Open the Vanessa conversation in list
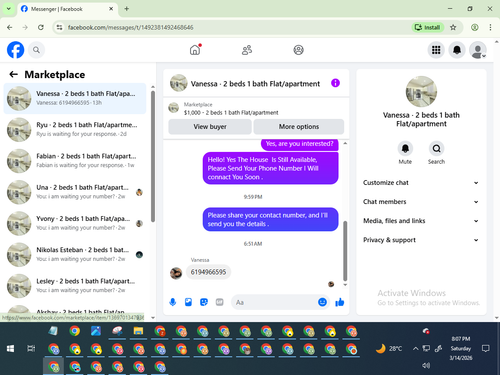500x375 pixels. [75, 98]
